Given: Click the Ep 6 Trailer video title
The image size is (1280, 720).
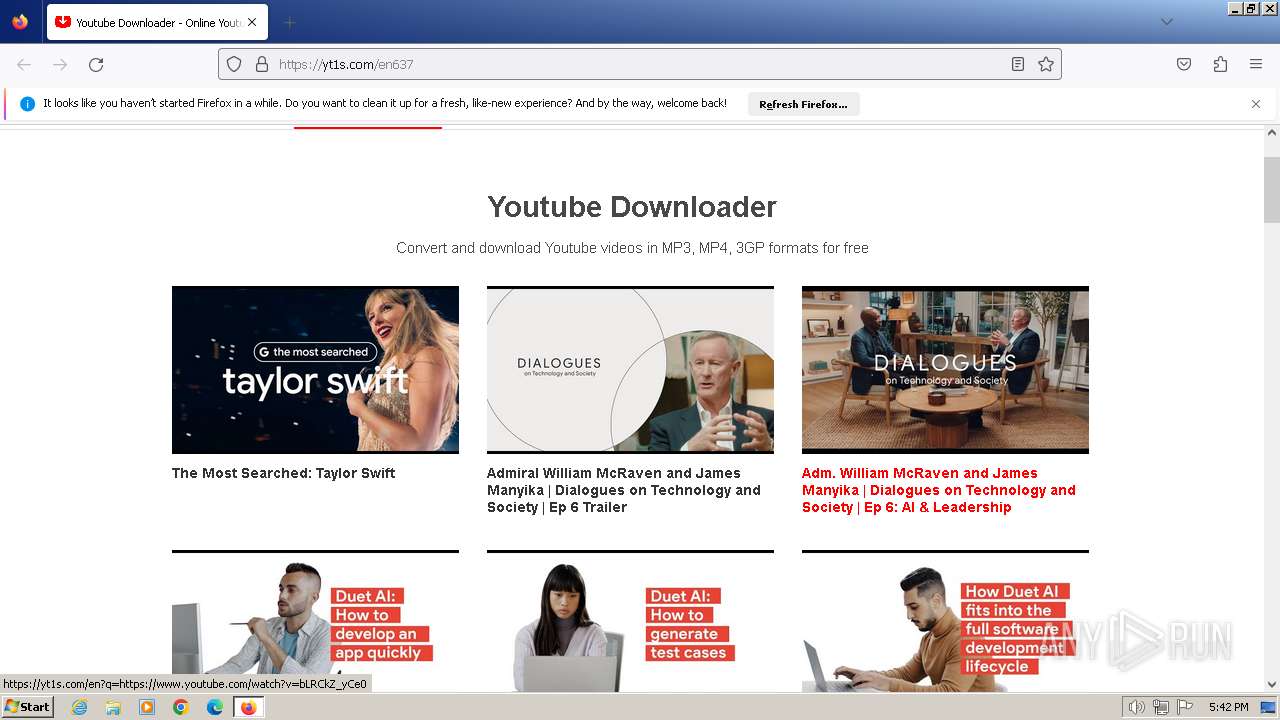Looking at the screenshot, I should point(624,490).
